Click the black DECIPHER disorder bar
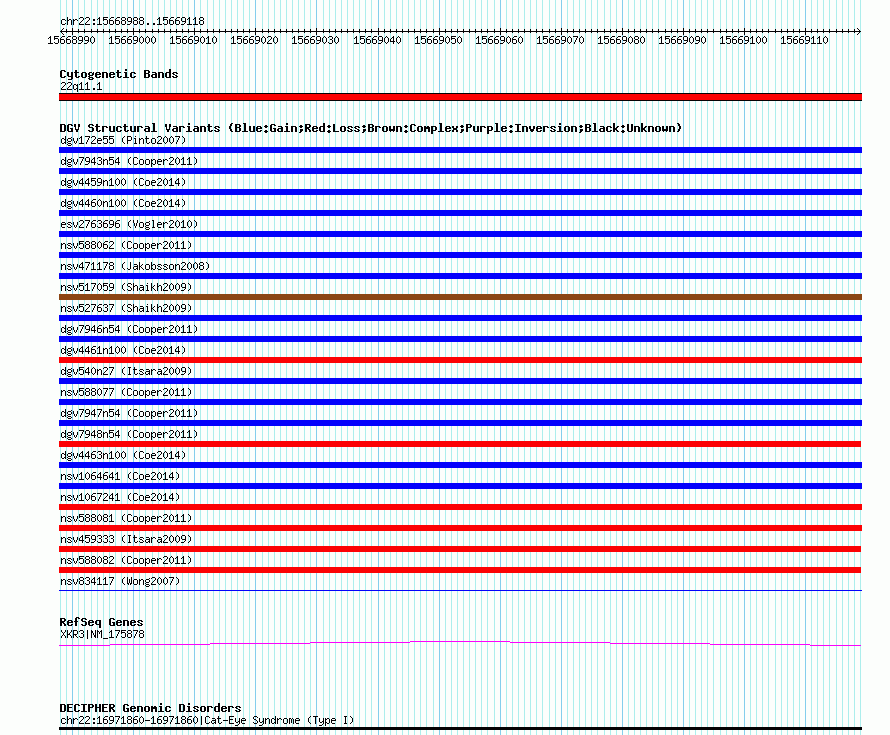This screenshot has width=890, height=735. (460, 728)
